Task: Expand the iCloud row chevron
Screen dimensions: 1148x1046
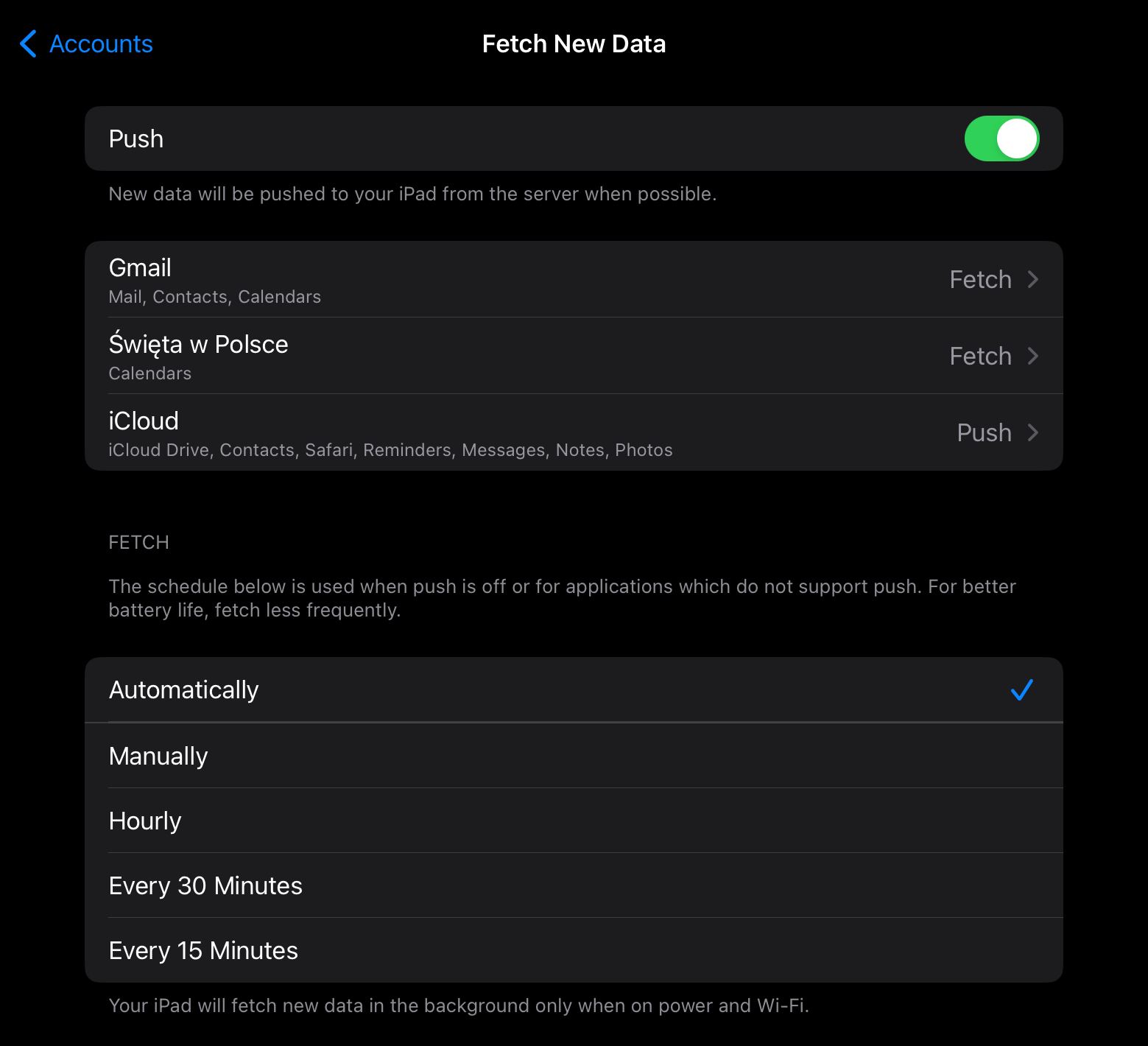Action: tap(1032, 433)
